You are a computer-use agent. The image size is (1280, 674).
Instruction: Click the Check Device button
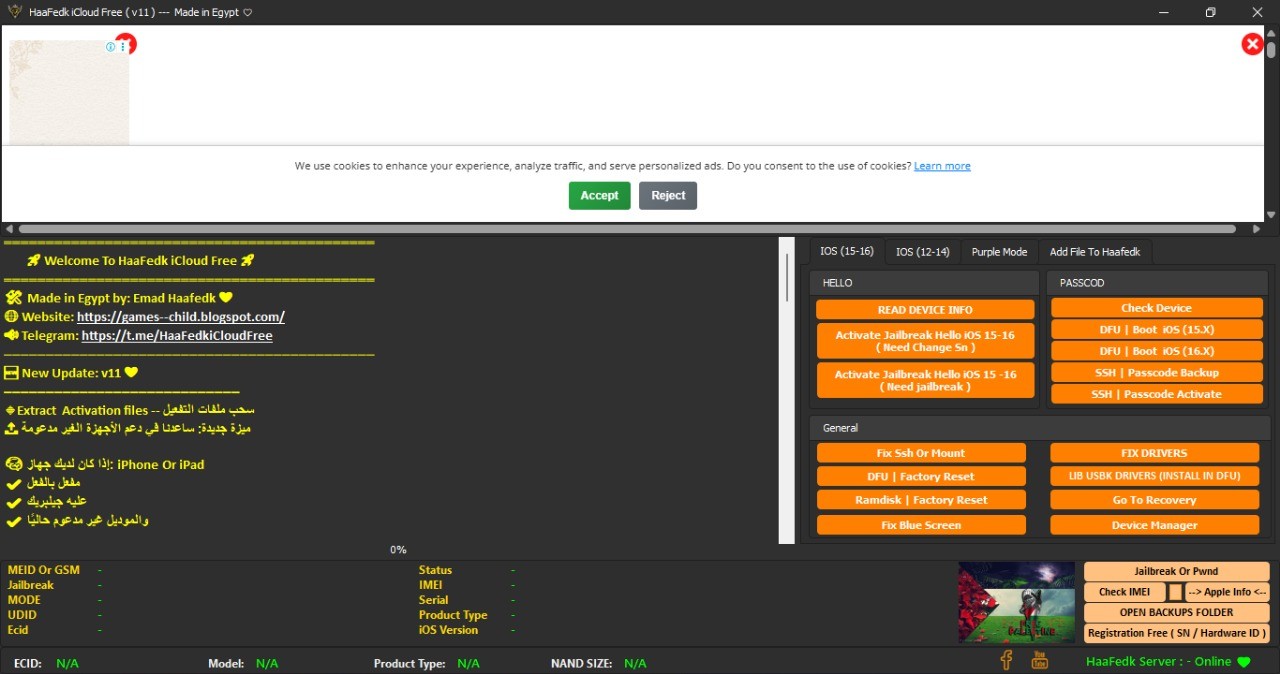click(x=1156, y=308)
